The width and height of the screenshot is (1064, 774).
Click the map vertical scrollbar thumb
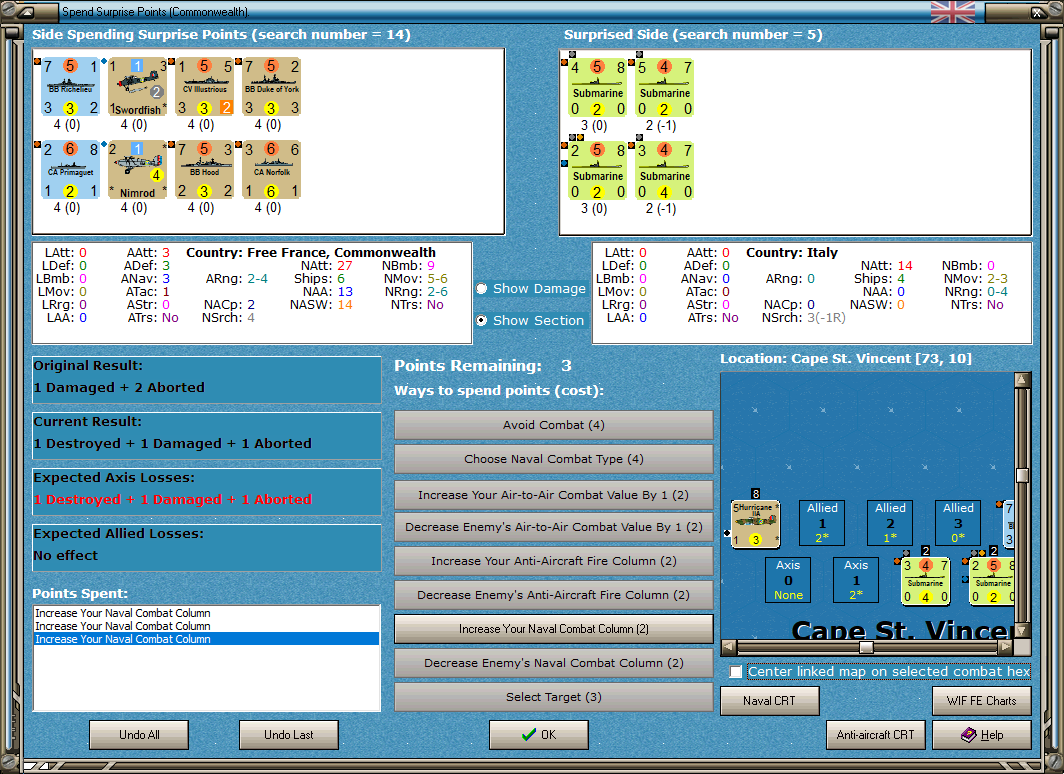(1023, 475)
